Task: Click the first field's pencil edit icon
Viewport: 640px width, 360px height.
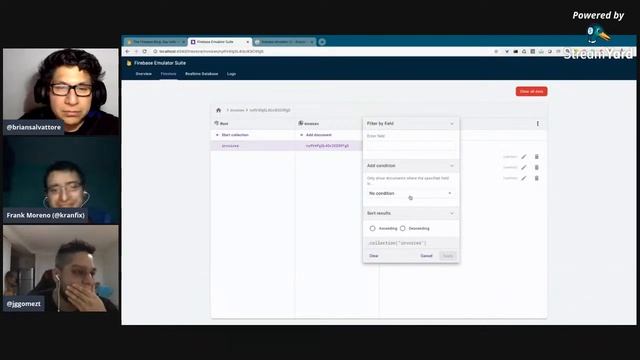Action: pyautogui.click(x=524, y=157)
